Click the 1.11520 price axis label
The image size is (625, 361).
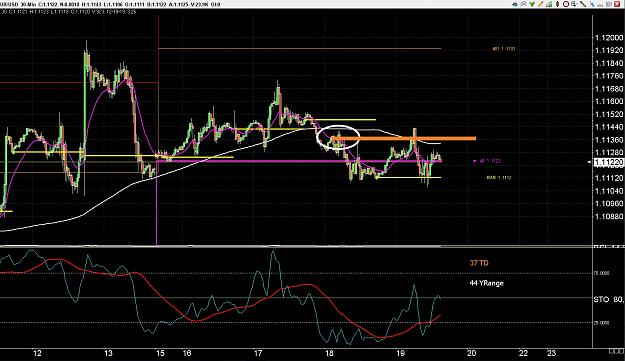pyautogui.click(x=609, y=114)
